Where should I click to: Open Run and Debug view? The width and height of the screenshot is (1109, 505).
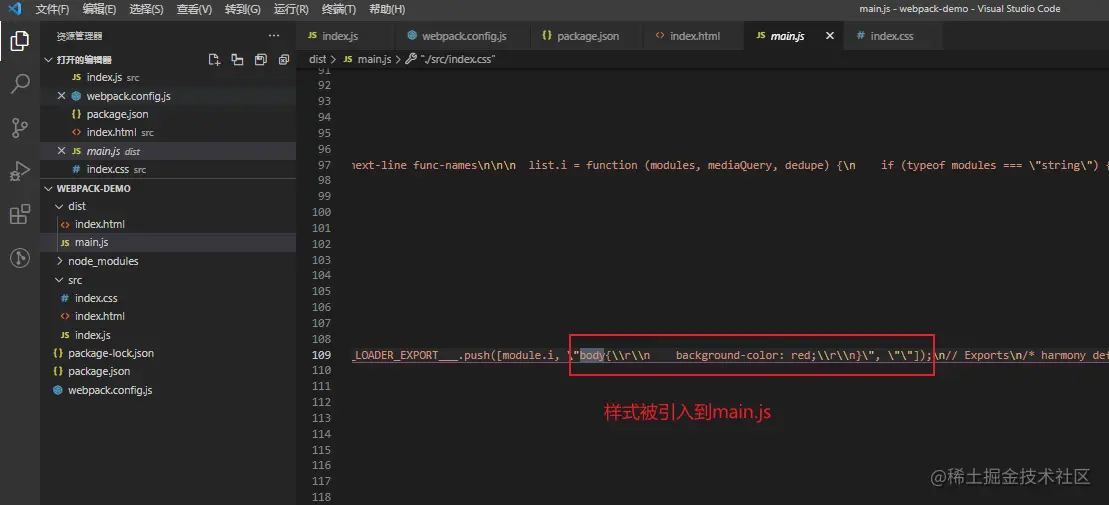[x=20, y=170]
